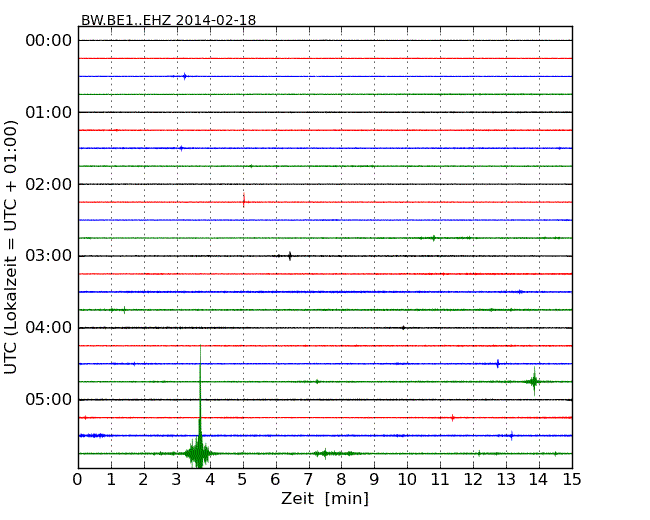
Task: Click x-axis tick label 9
Action: tap(374, 479)
